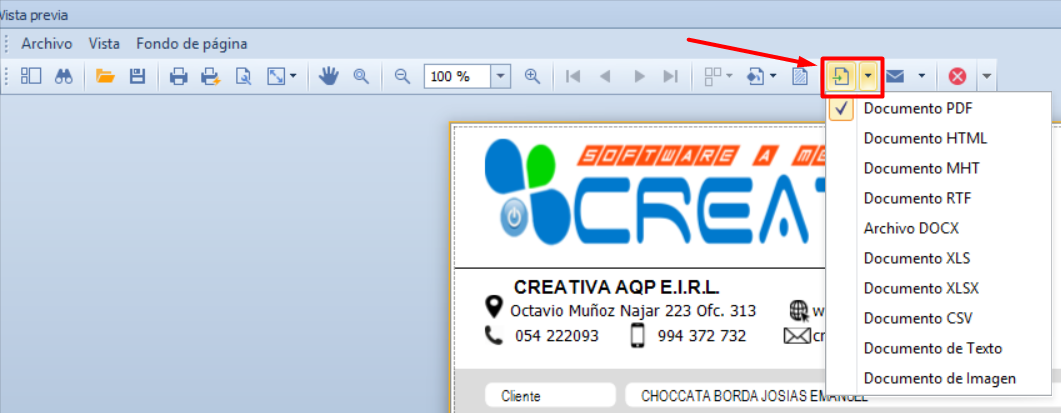The width and height of the screenshot is (1061, 413).
Task: Open the e-mail format dropdown arrow
Action: click(x=921, y=77)
